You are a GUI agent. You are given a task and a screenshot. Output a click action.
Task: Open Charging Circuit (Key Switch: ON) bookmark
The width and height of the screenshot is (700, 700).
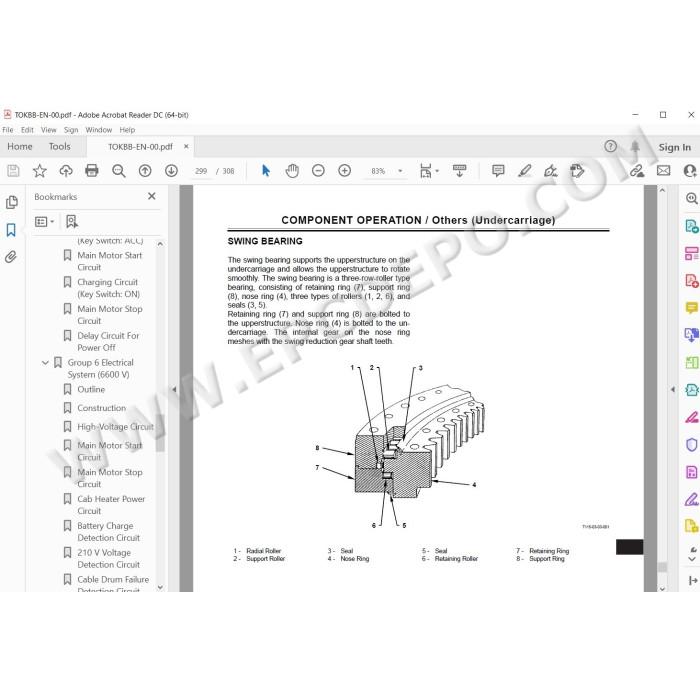[108, 288]
